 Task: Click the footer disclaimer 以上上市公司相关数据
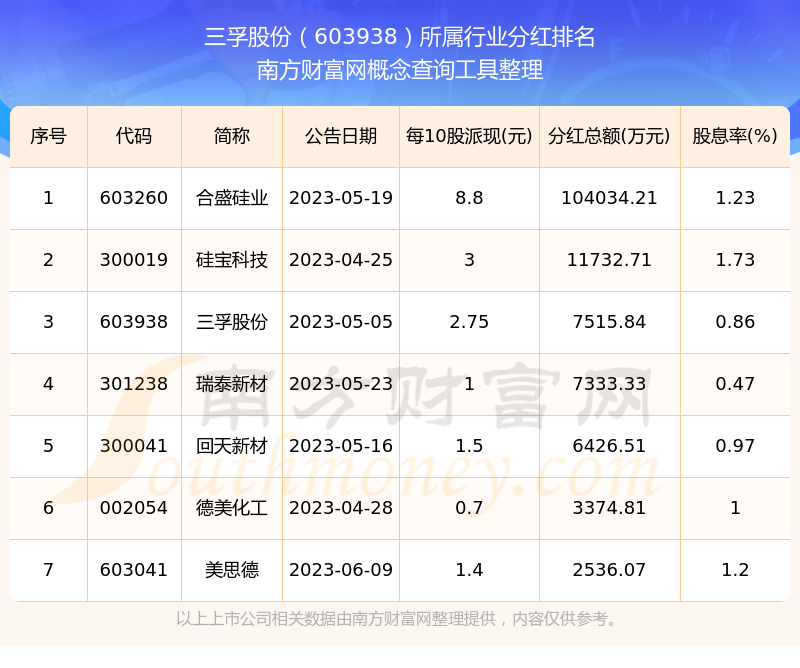tap(256, 619)
